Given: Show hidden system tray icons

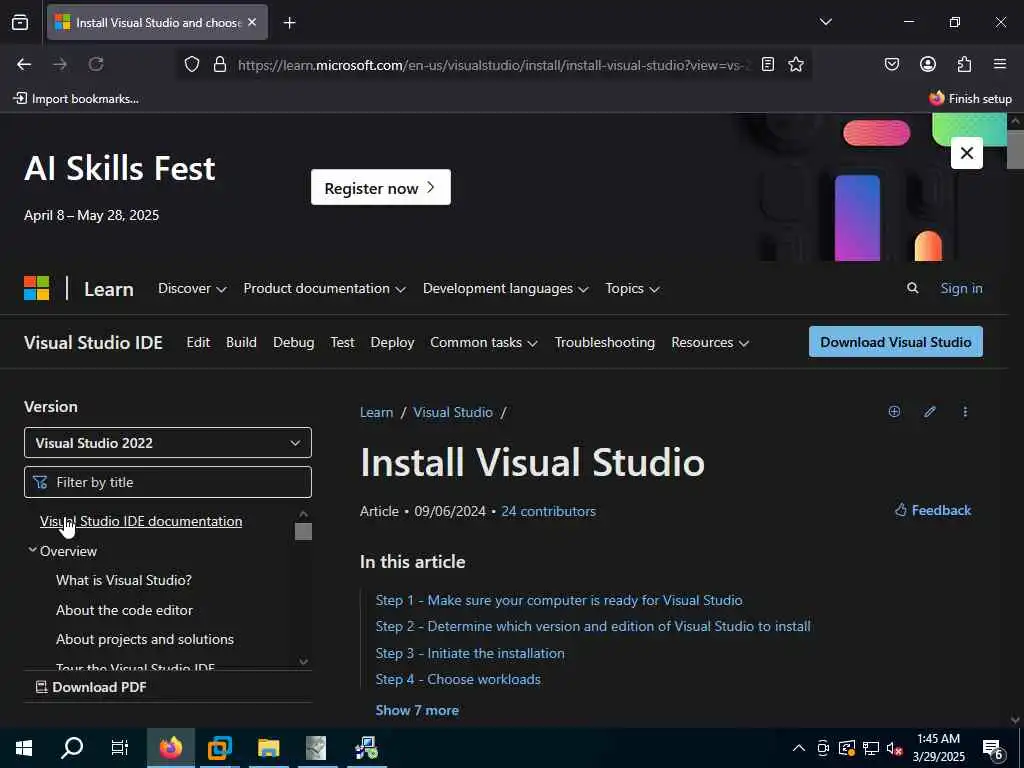Looking at the screenshot, I should pos(798,748).
